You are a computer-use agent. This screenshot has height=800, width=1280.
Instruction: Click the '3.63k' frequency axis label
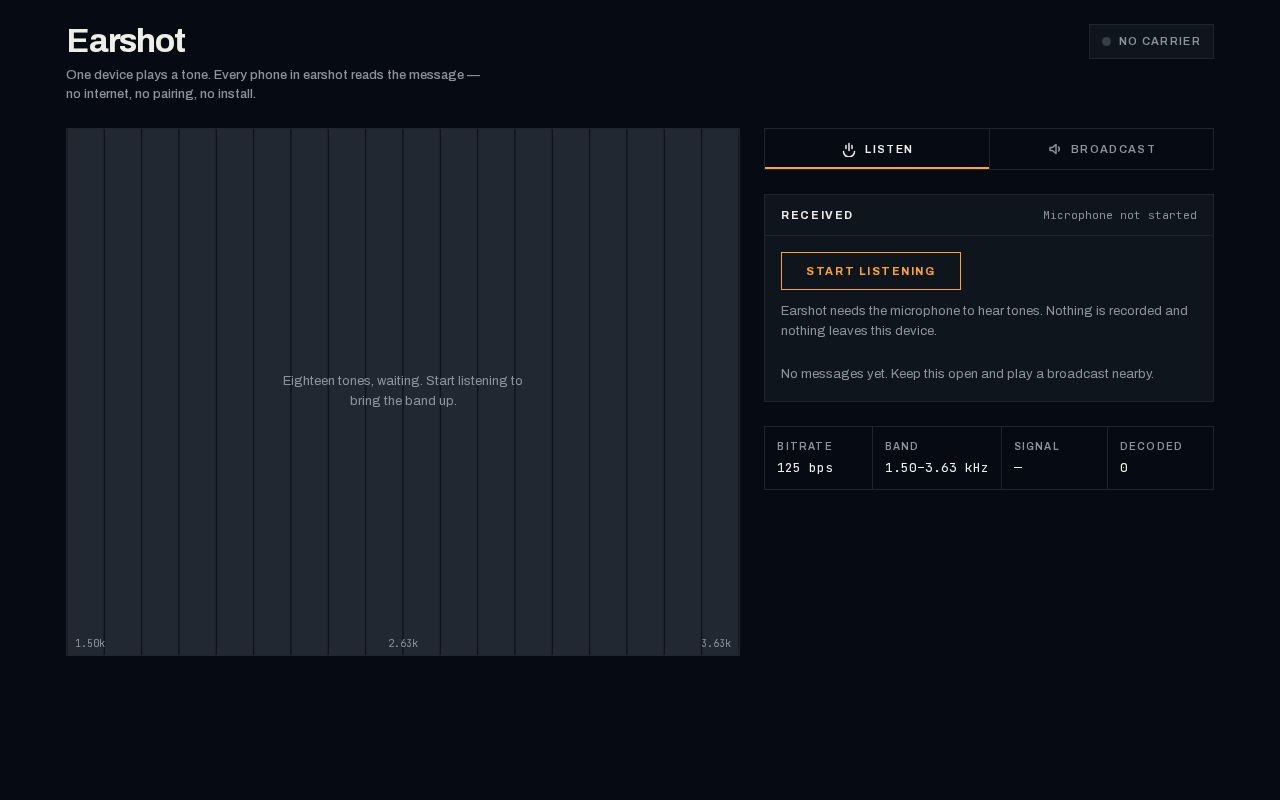pyautogui.click(x=716, y=643)
